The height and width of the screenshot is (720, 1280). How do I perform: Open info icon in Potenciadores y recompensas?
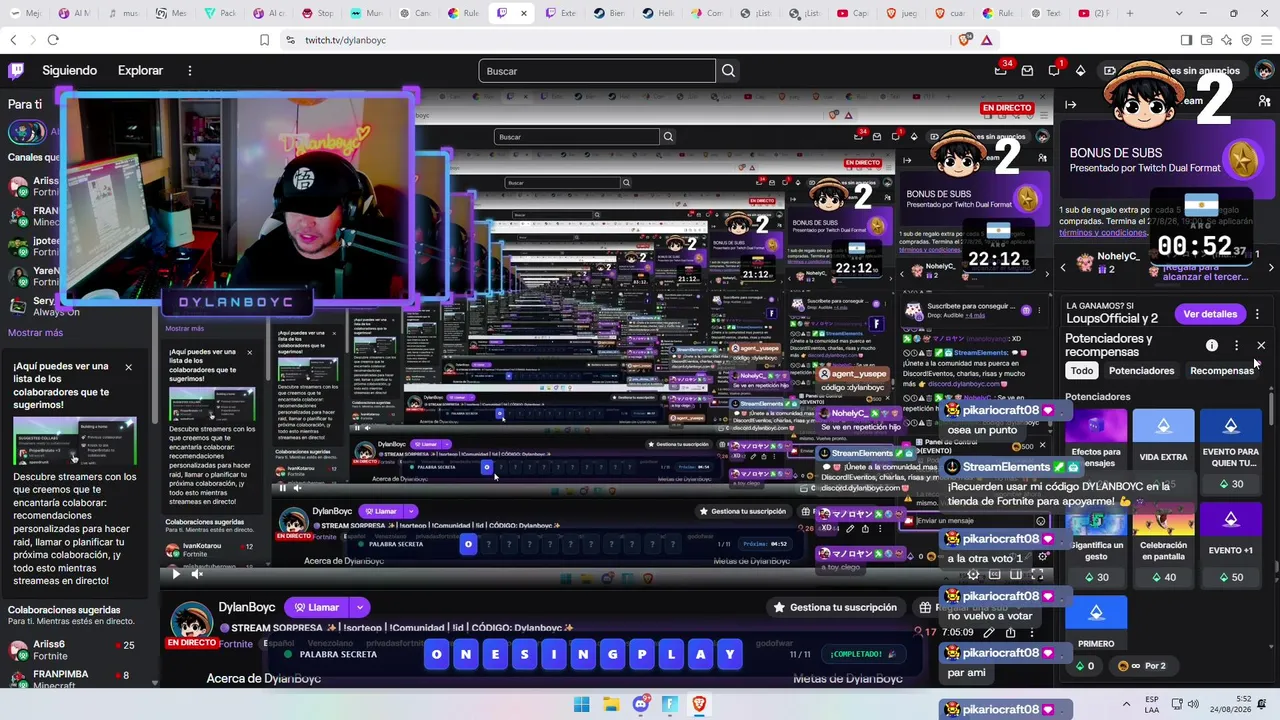click(1212, 345)
